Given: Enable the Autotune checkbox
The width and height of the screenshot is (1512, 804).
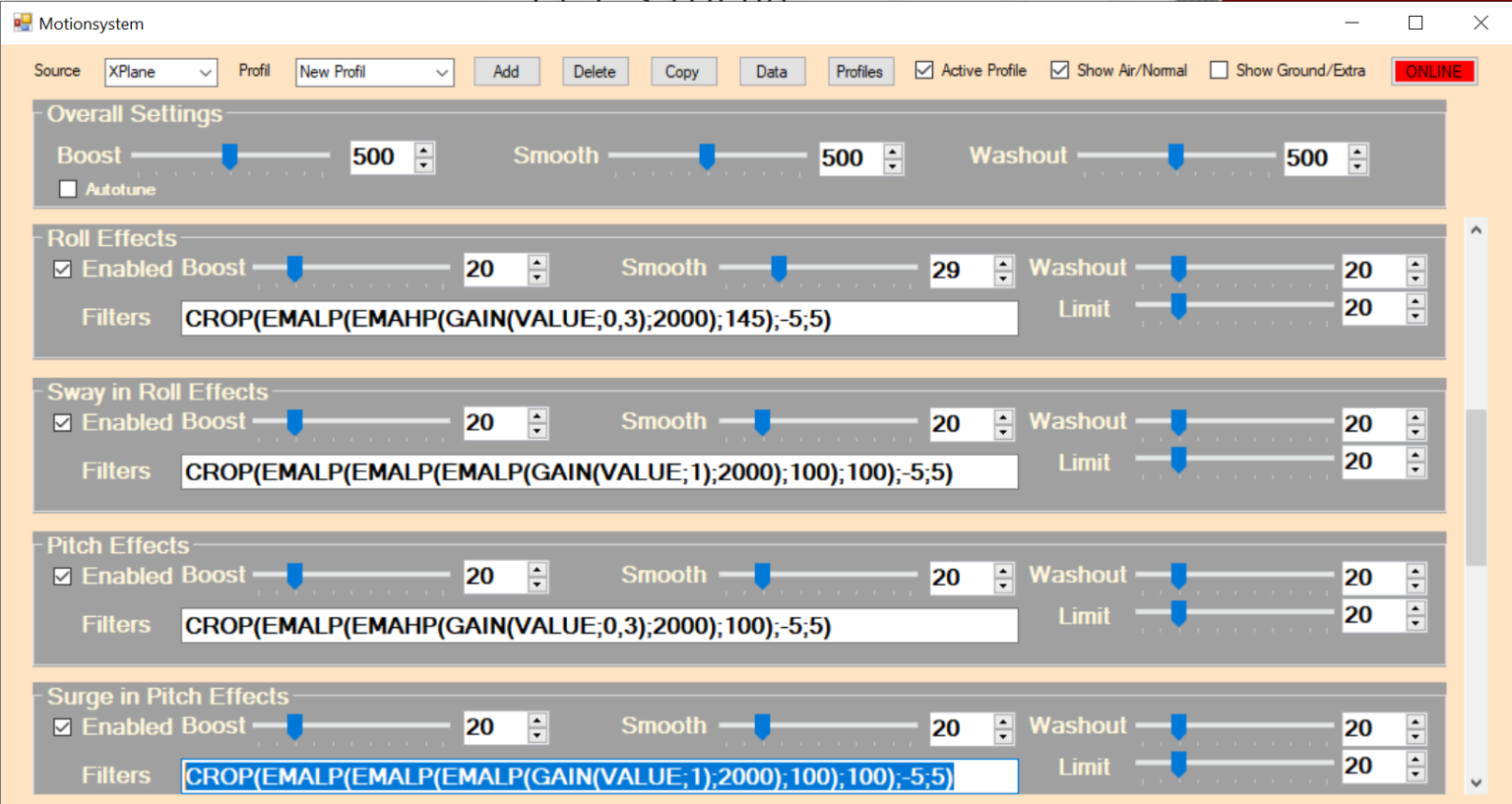Looking at the screenshot, I should click(67, 189).
